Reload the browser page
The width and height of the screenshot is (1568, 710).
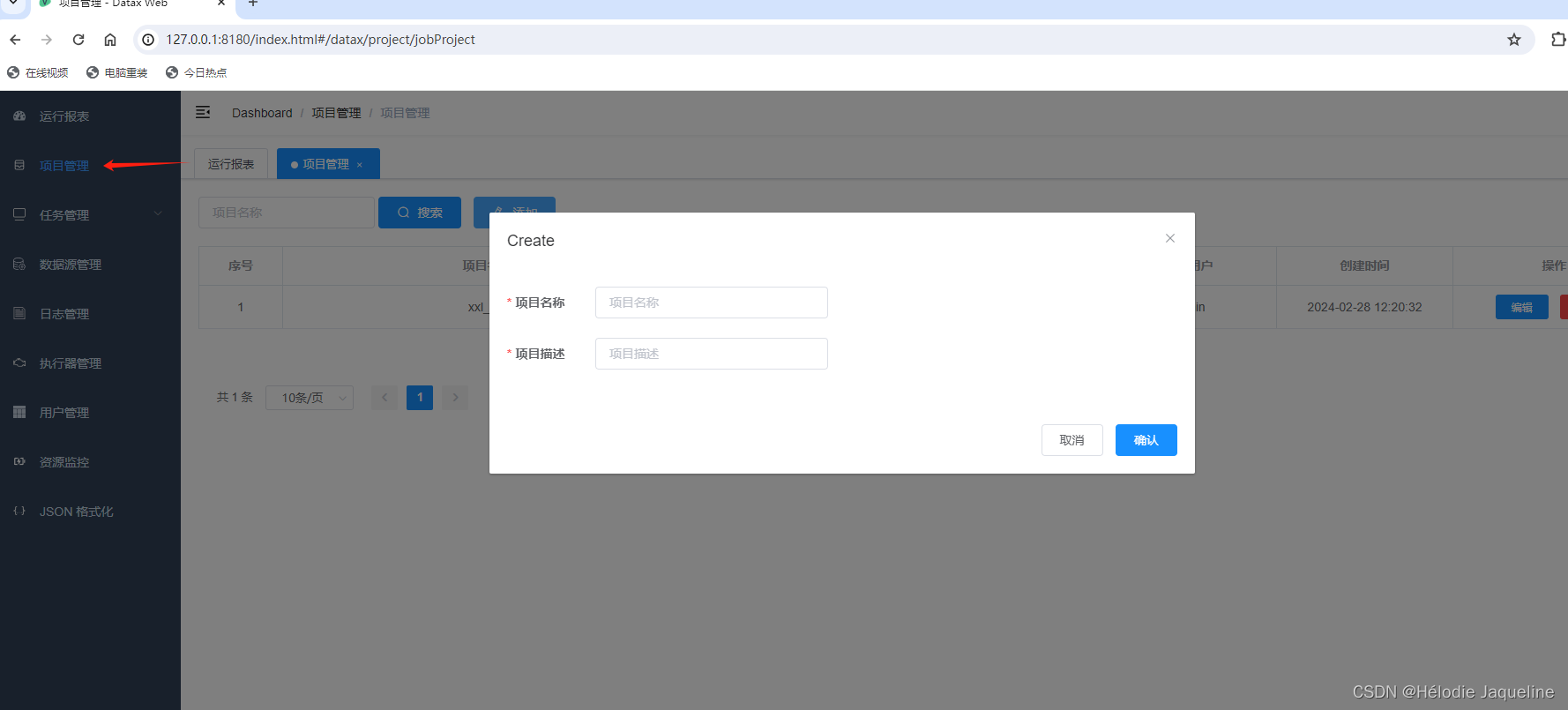(78, 40)
